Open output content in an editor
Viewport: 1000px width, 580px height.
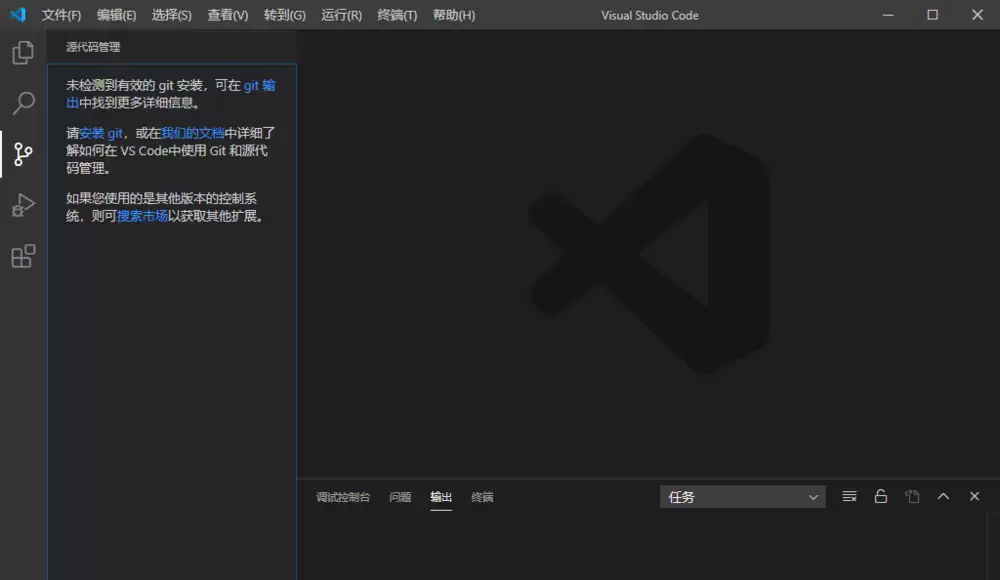pos(911,496)
